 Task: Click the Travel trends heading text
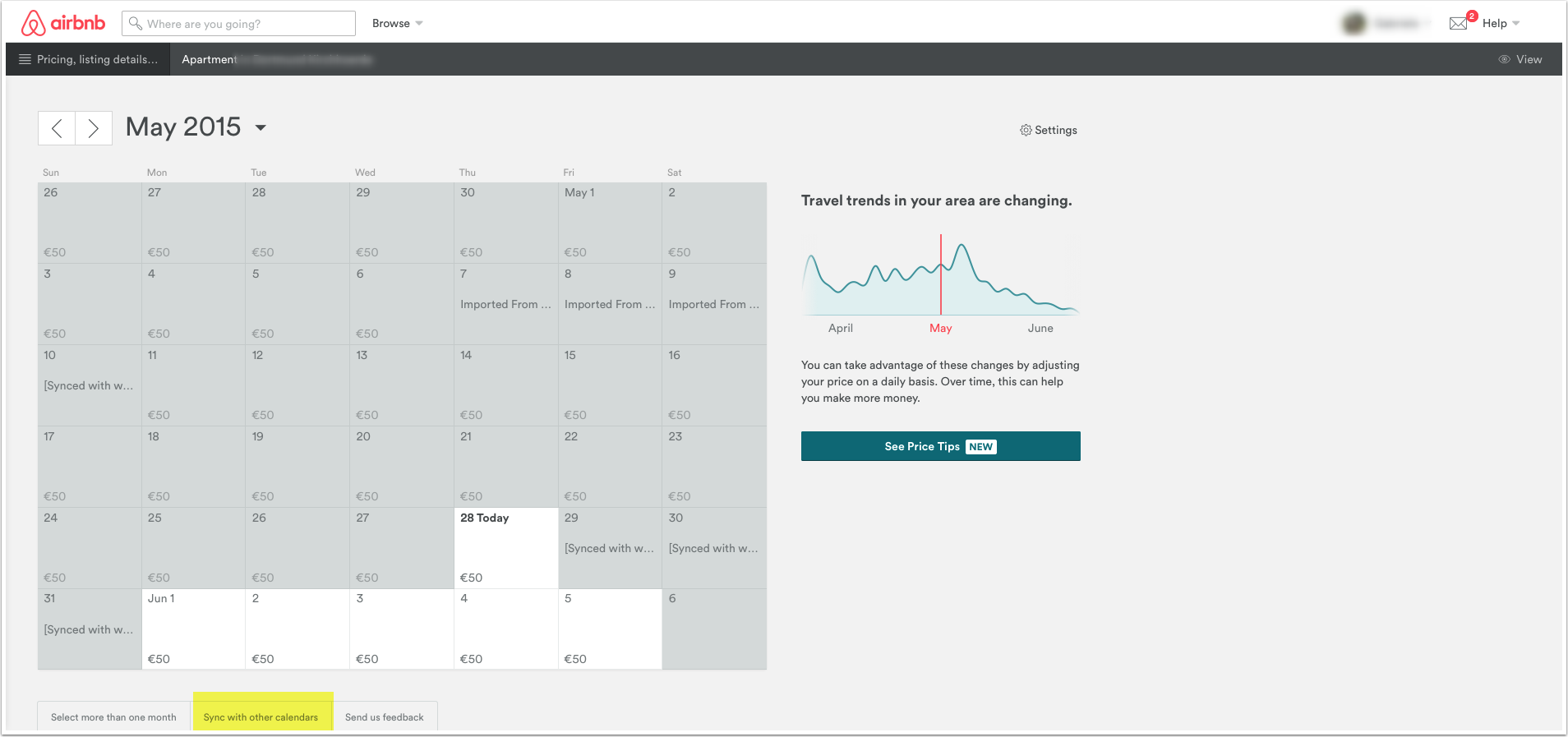click(937, 200)
